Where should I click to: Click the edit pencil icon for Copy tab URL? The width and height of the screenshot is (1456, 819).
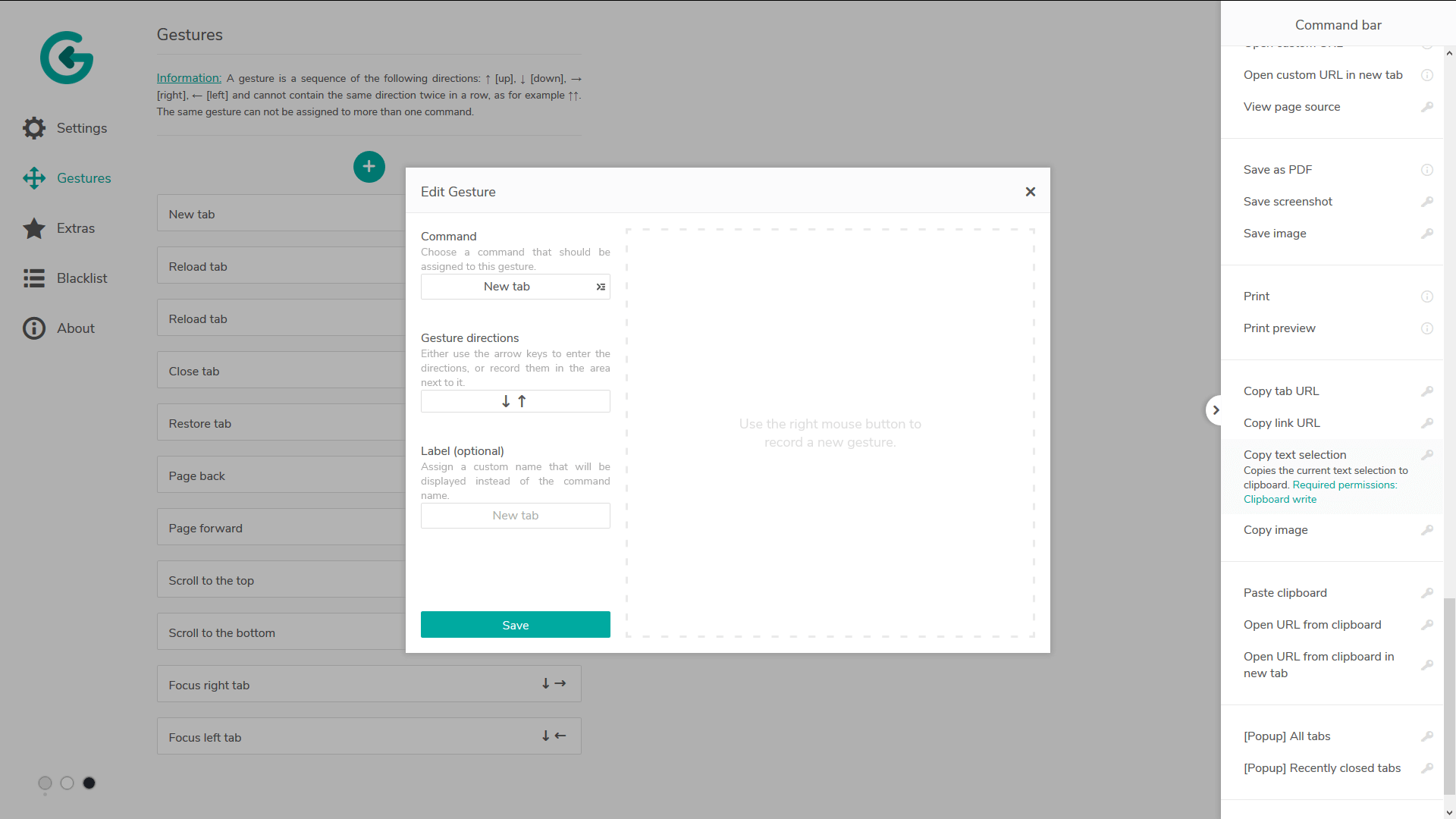click(1427, 391)
